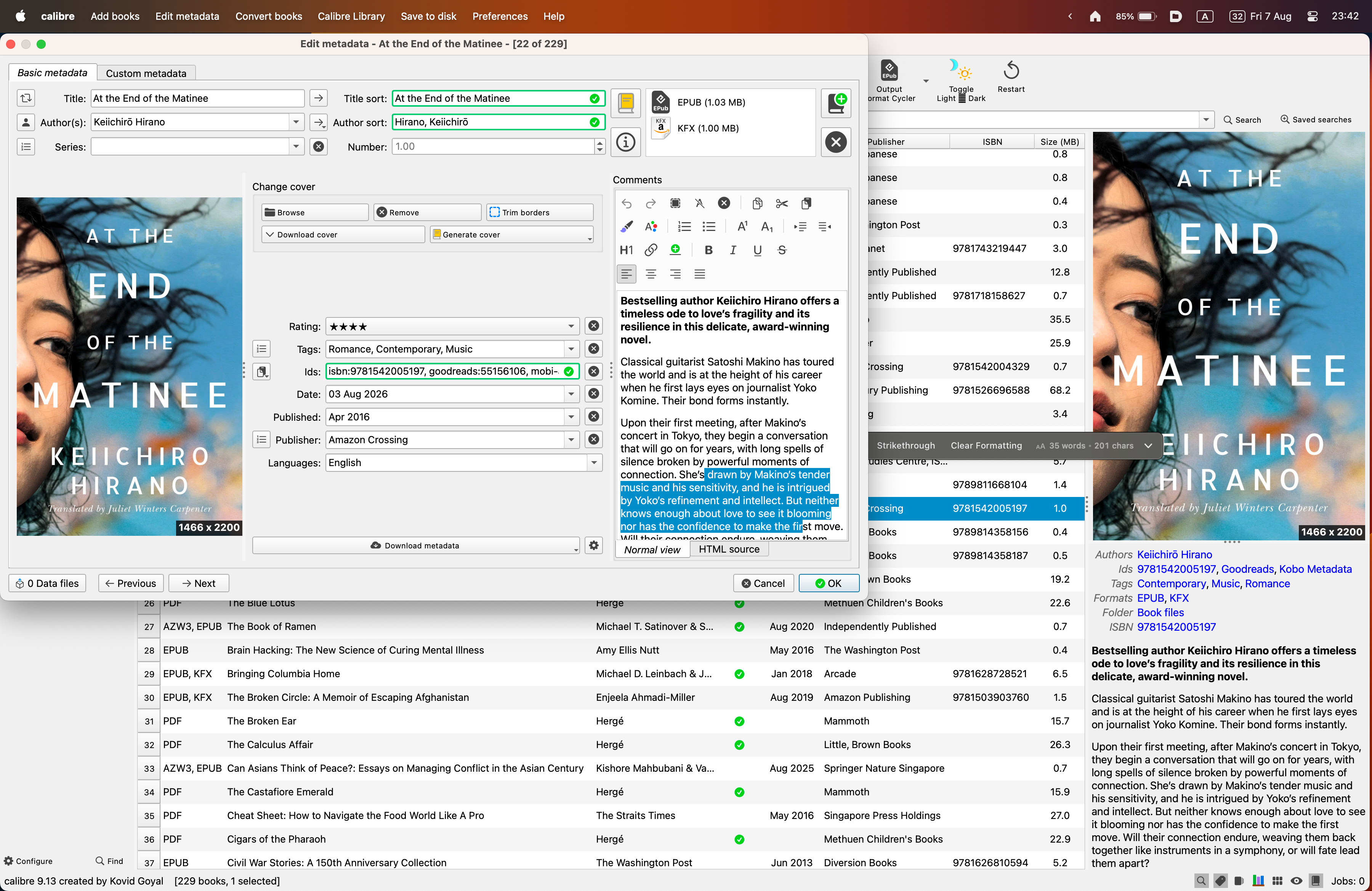Set cover from the selected format

[x=625, y=103]
